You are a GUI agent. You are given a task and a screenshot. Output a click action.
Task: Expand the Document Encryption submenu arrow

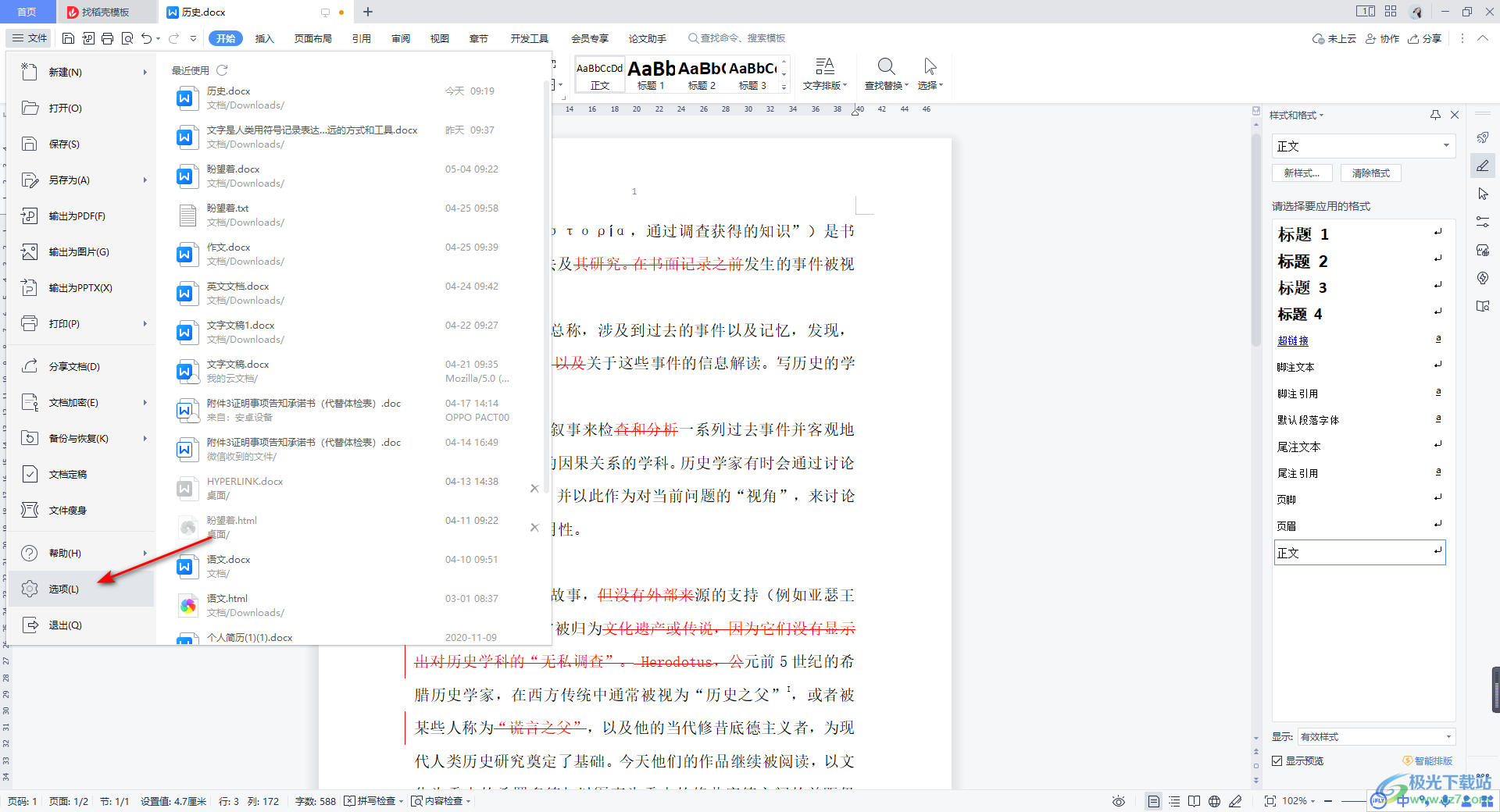coord(145,403)
